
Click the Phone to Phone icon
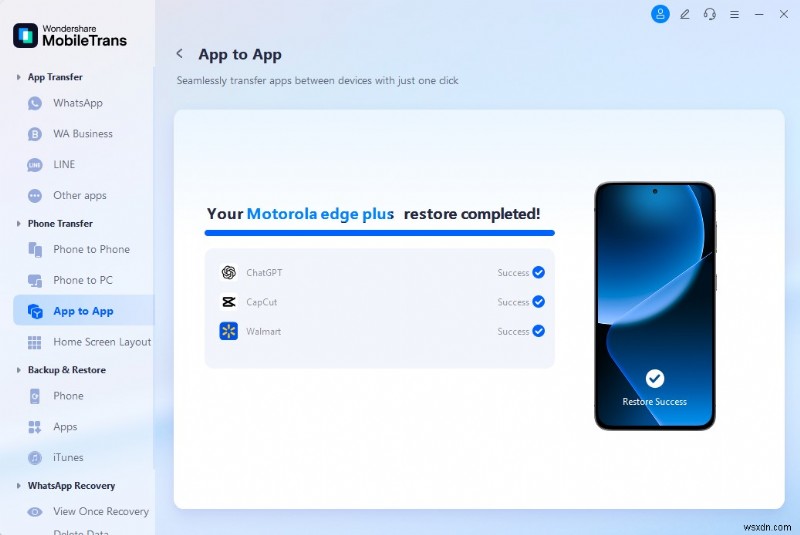coord(35,250)
